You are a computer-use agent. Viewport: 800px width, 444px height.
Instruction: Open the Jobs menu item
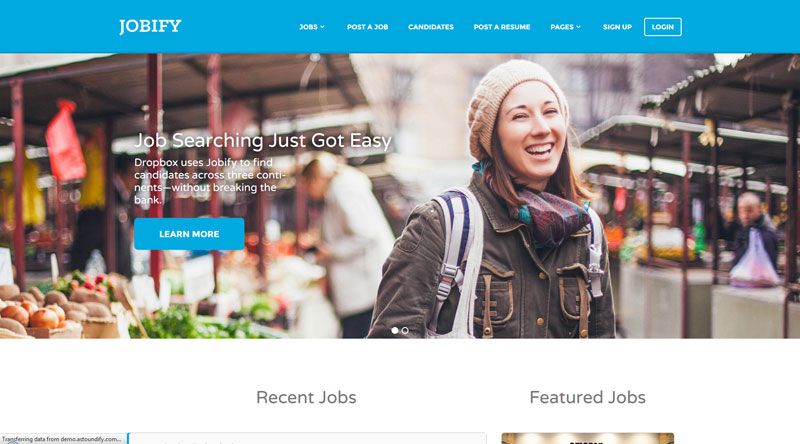(x=308, y=27)
